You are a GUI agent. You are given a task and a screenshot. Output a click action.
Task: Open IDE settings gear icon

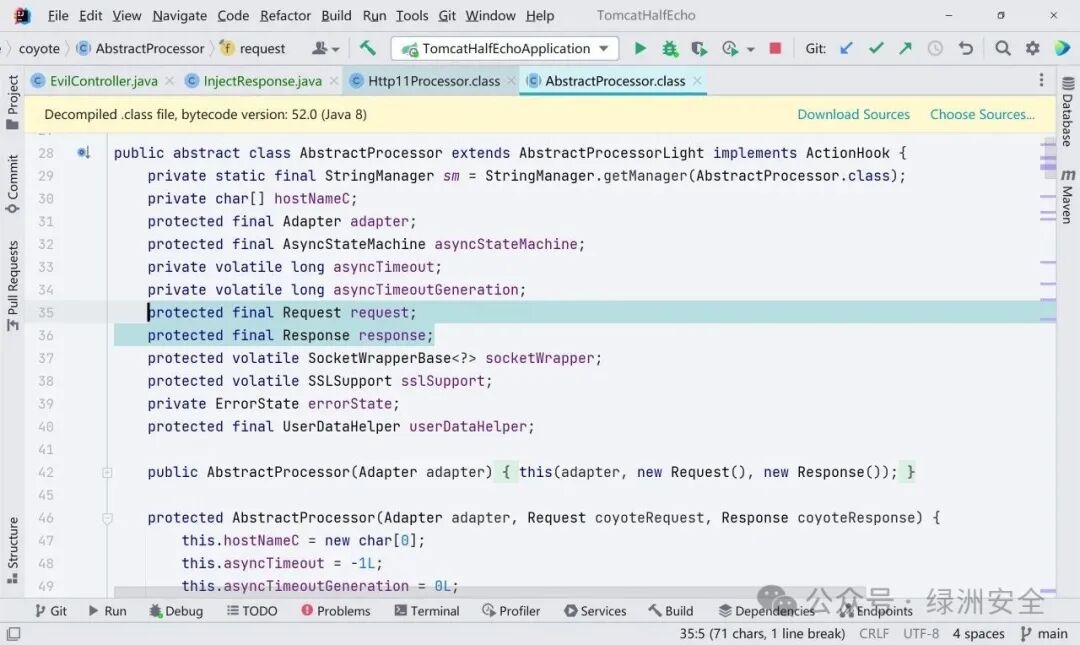tap(1032, 48)
